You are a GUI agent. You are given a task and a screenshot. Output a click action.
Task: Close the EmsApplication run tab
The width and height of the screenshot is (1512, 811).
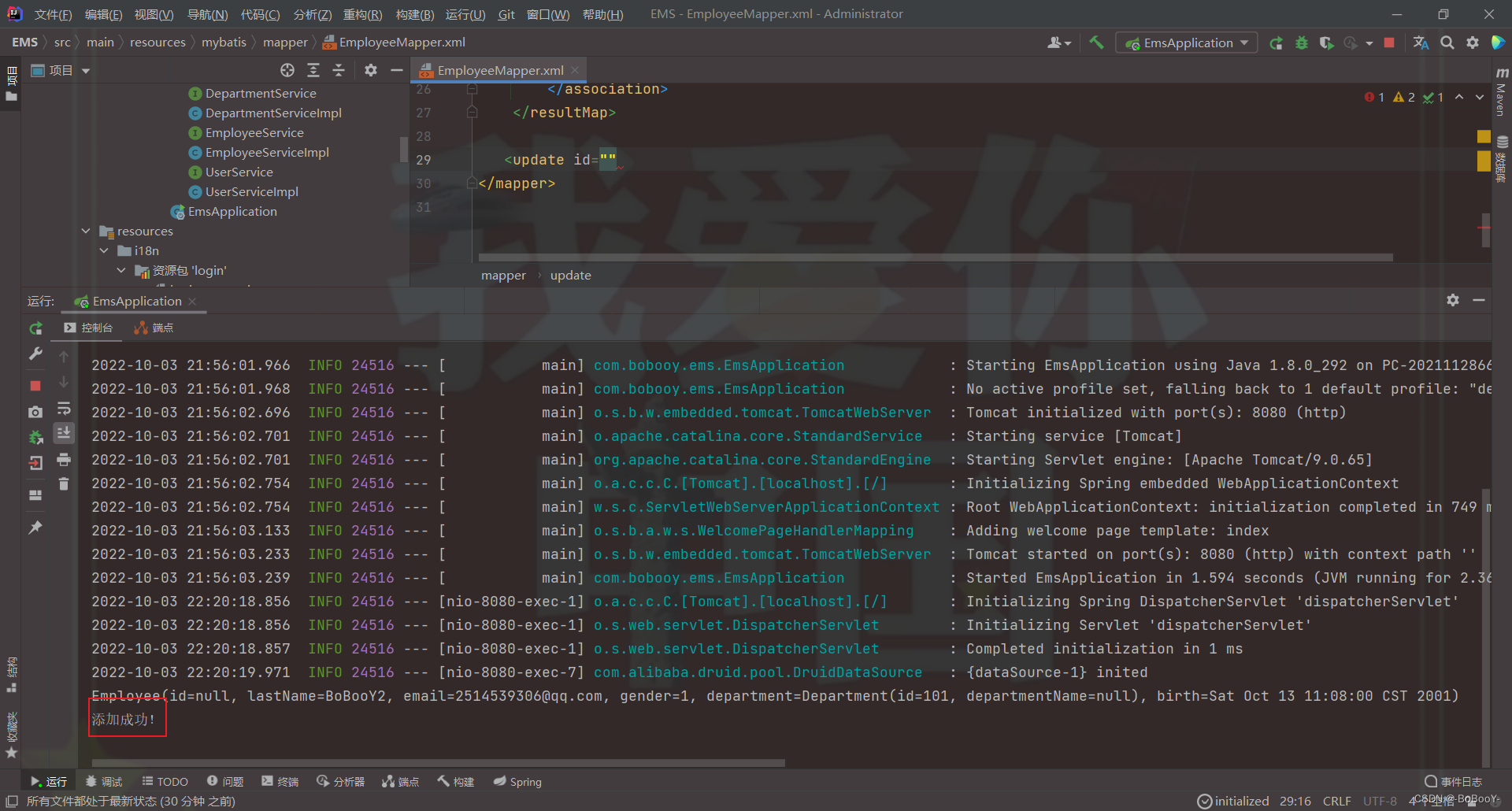point(192,301)
